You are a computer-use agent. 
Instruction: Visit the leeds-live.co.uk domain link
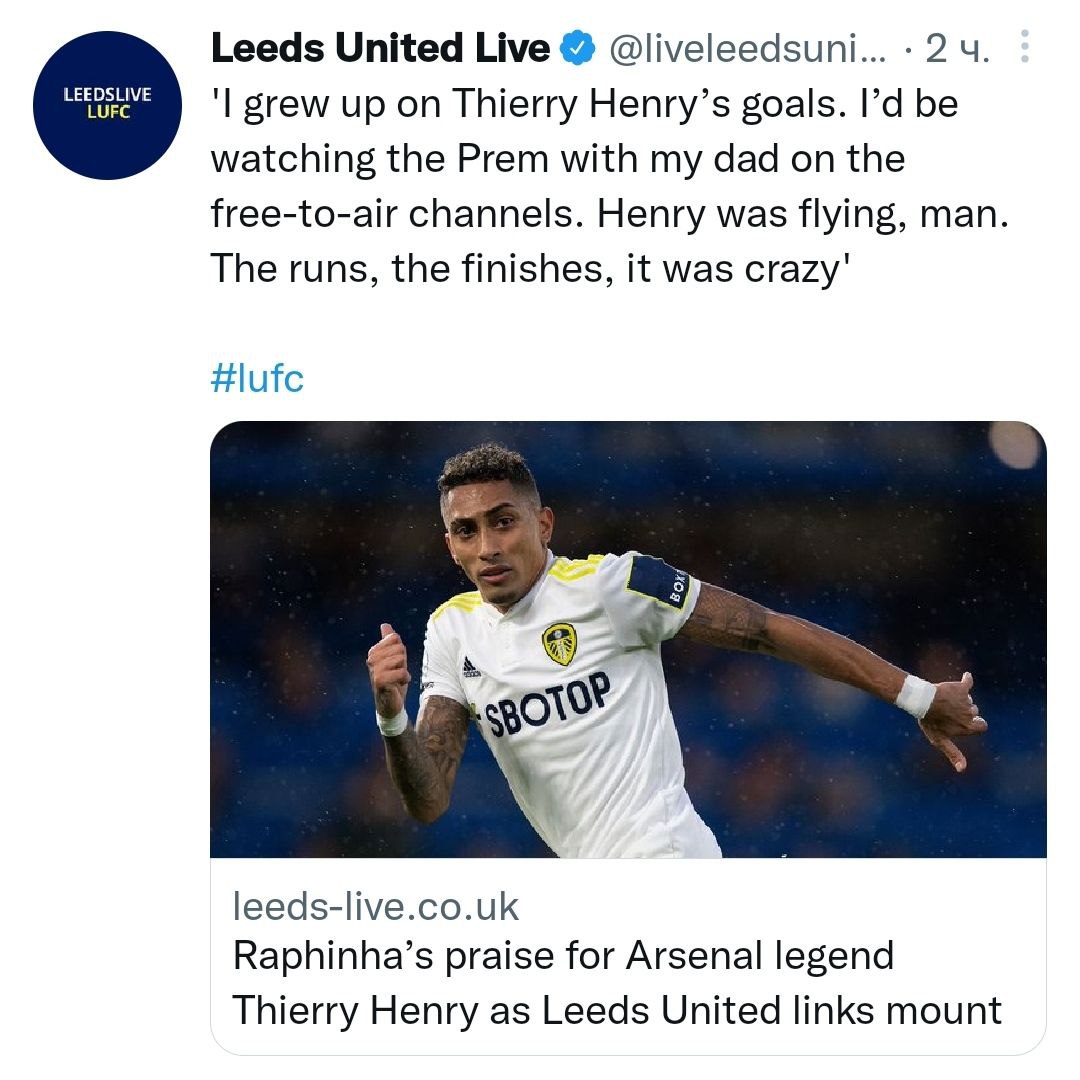pyautogui.click(x=375, y=906)
